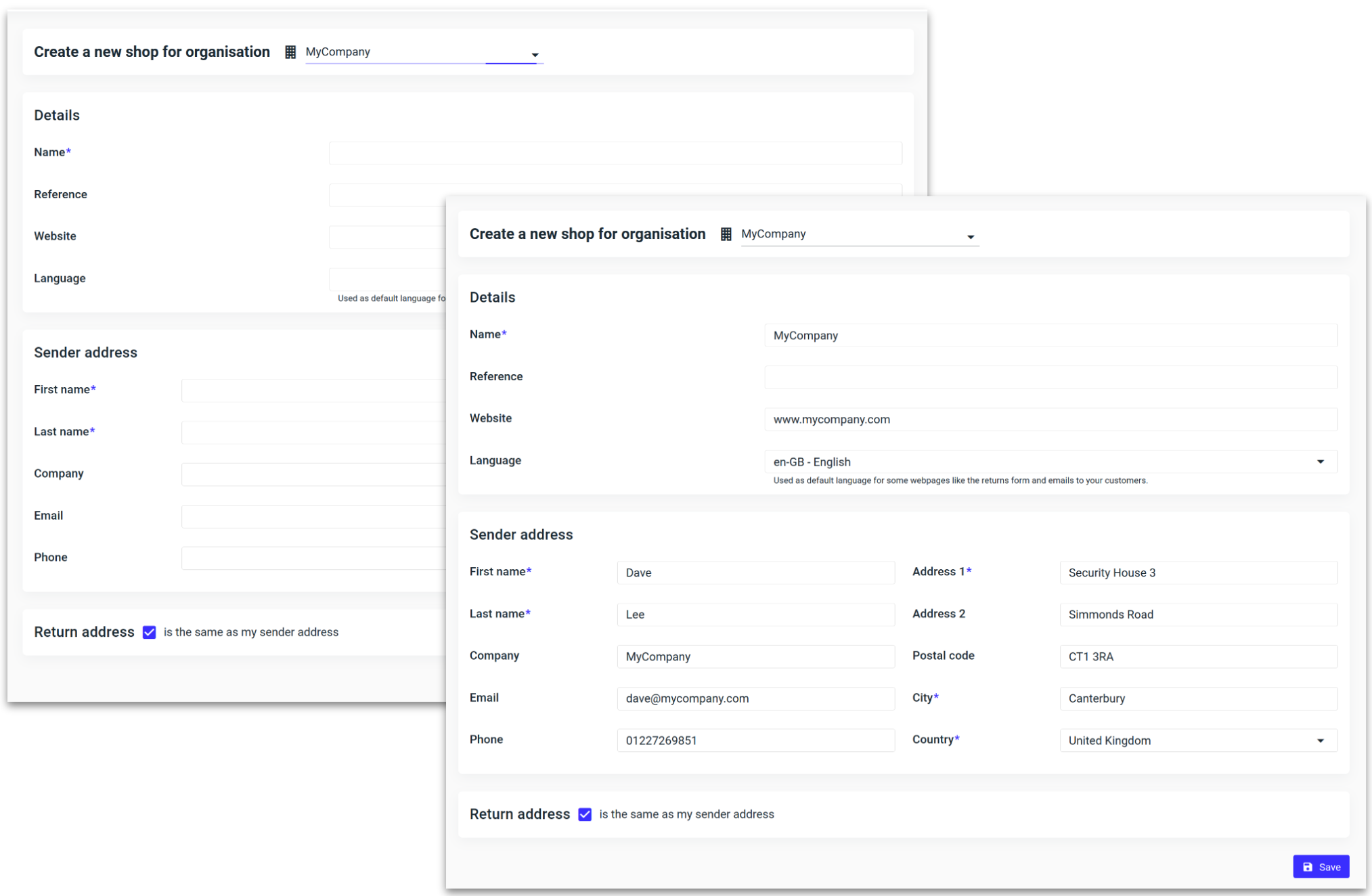Screen dimensions: 1372x896
Task: Click Company field in Sender address front window
Action: 755,656
